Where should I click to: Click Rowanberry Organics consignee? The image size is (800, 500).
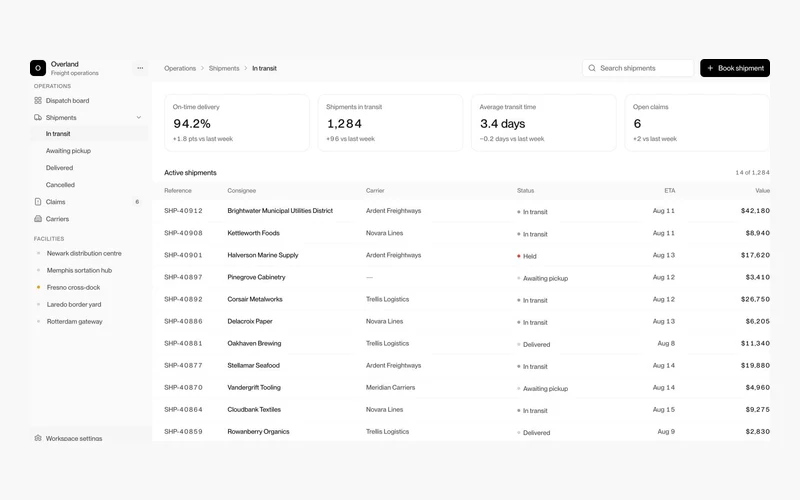click(258, 432)
